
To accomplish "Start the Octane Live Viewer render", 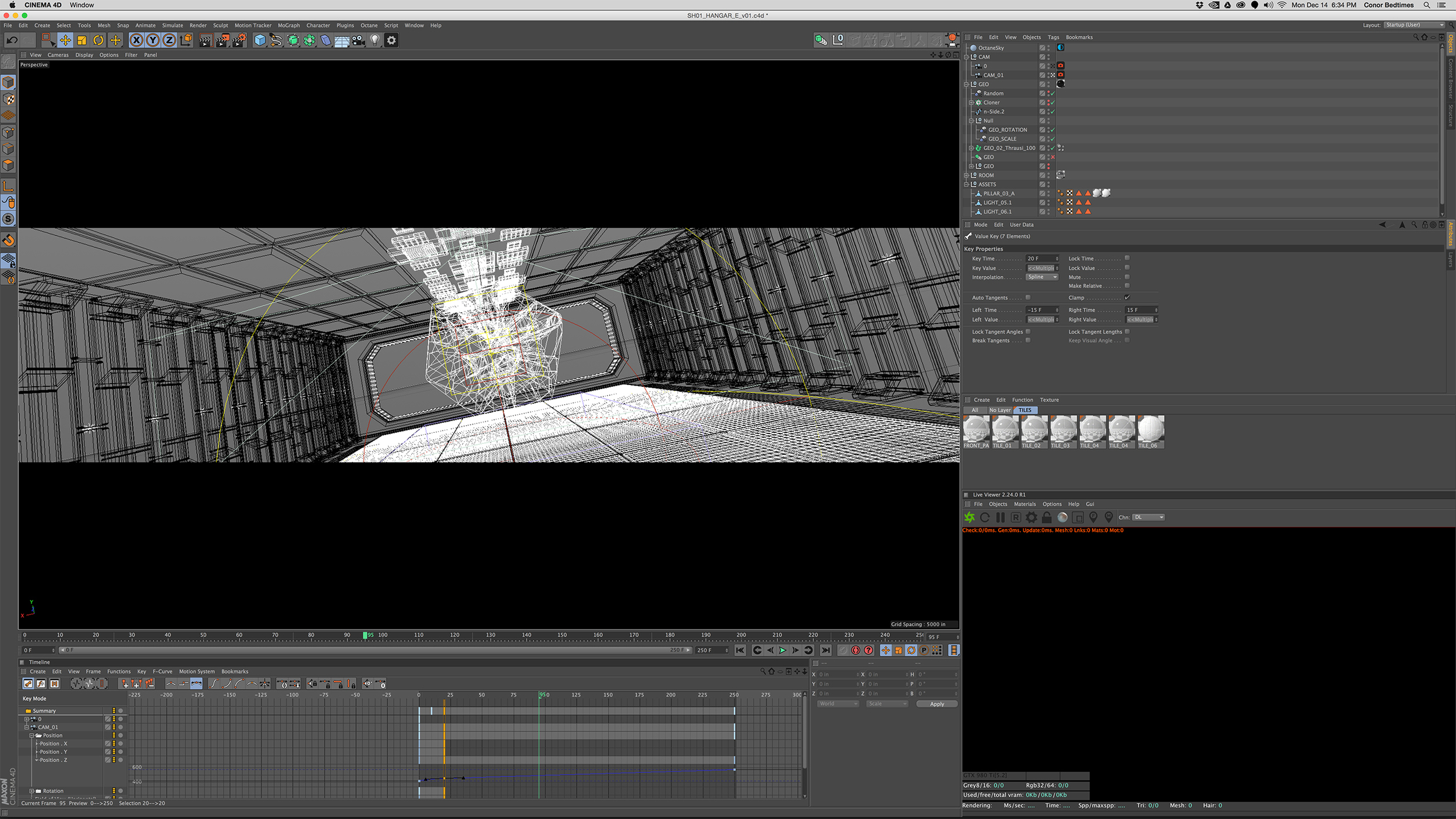I will point(970,517).
